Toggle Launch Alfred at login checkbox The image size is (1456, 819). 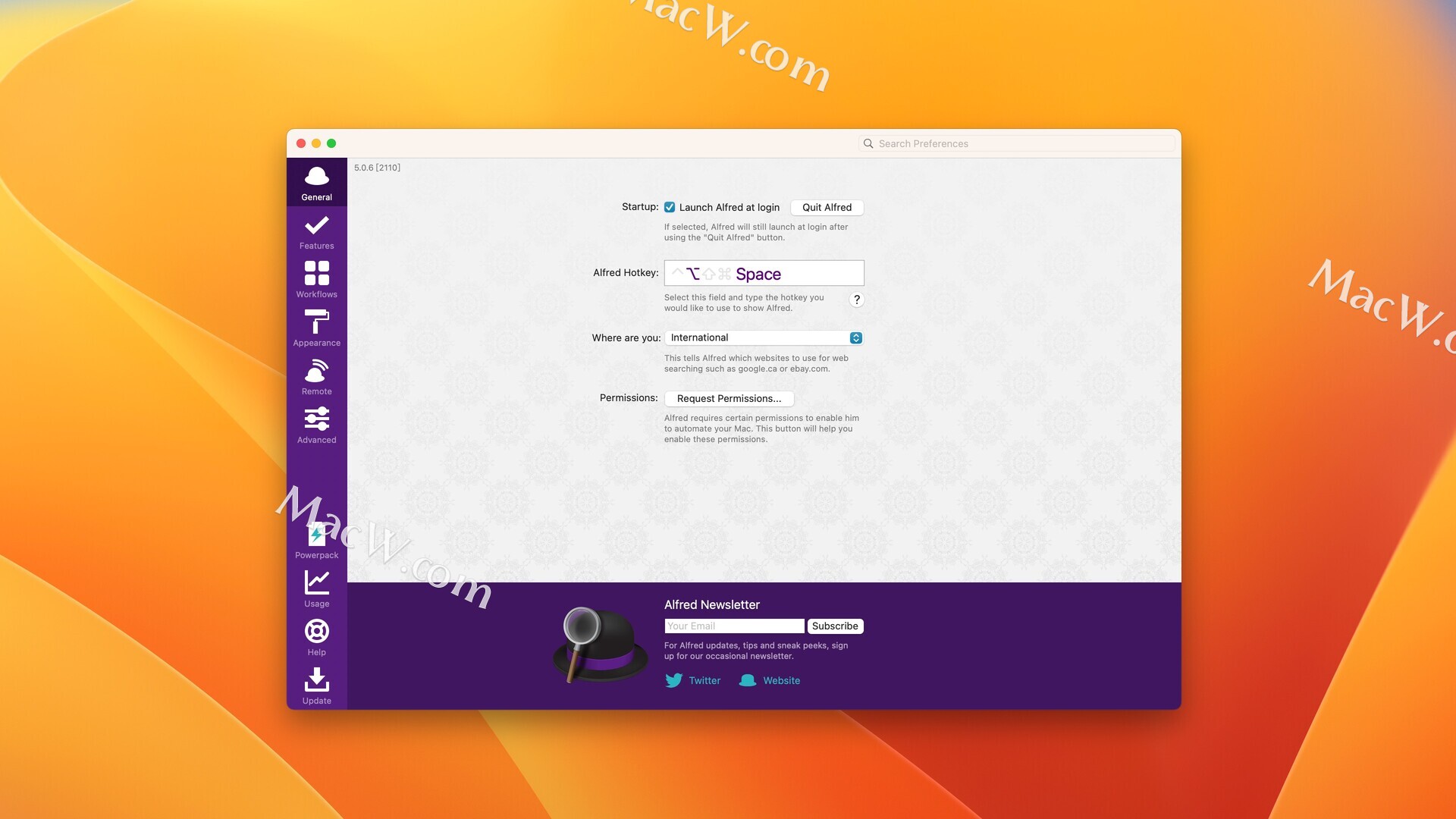click(669, 207)
